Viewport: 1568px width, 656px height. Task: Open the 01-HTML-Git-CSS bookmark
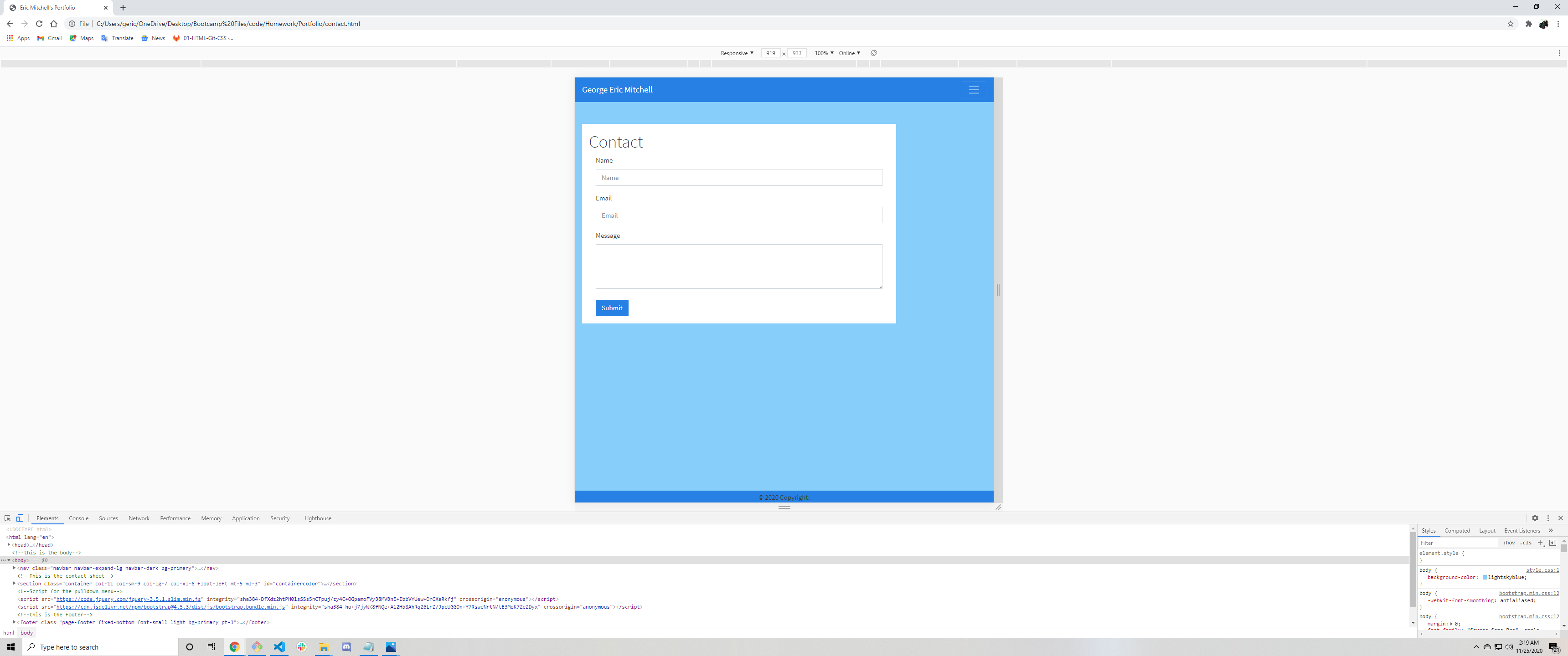tap(203, 38)
